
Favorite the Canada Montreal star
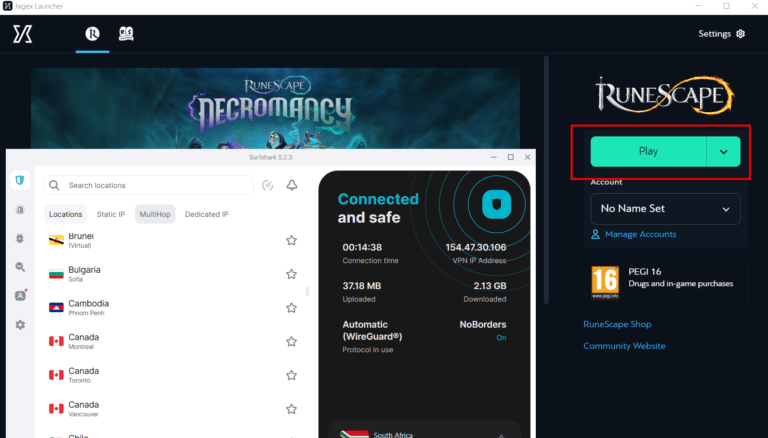coord(291,341)
